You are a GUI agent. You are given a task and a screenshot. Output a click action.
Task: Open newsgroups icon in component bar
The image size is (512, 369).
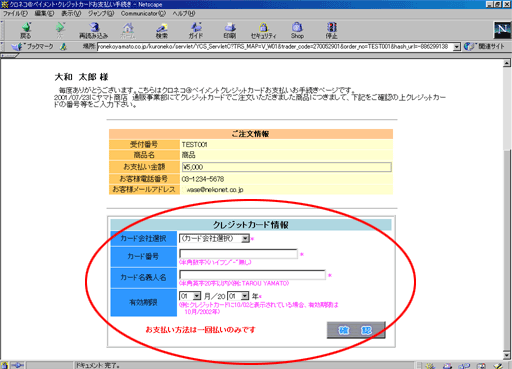coord(464,366)
